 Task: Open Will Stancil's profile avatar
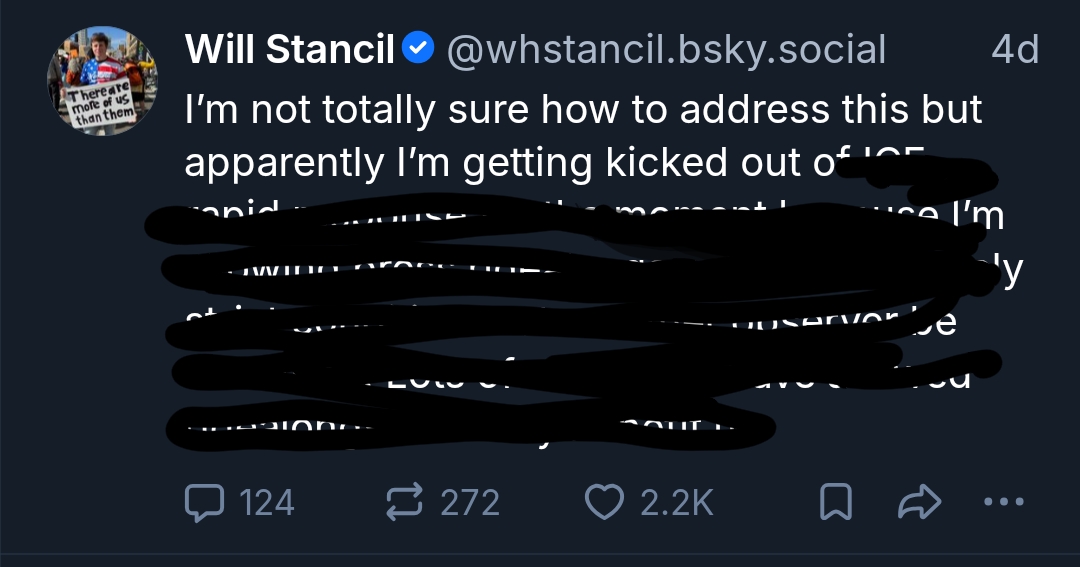click(x=102, y=81)
